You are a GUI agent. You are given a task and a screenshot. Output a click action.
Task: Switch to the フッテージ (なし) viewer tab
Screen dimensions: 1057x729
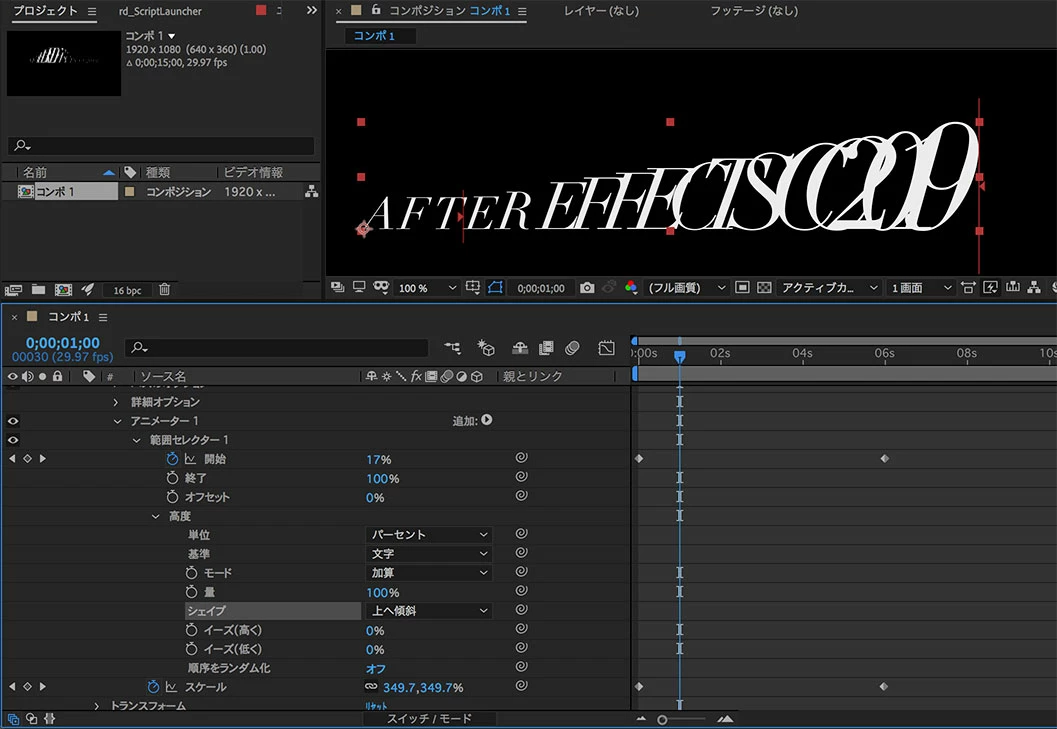754,11
